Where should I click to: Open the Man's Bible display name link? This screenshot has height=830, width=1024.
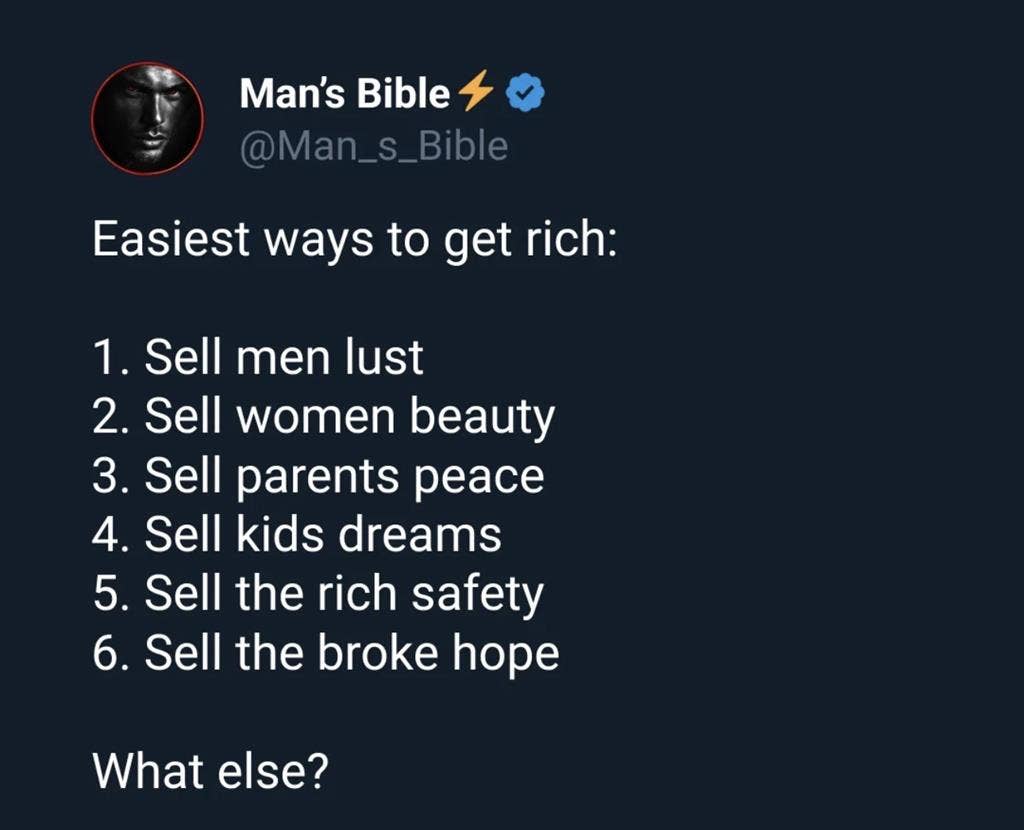pyautogui.click(x=345, y=93)
